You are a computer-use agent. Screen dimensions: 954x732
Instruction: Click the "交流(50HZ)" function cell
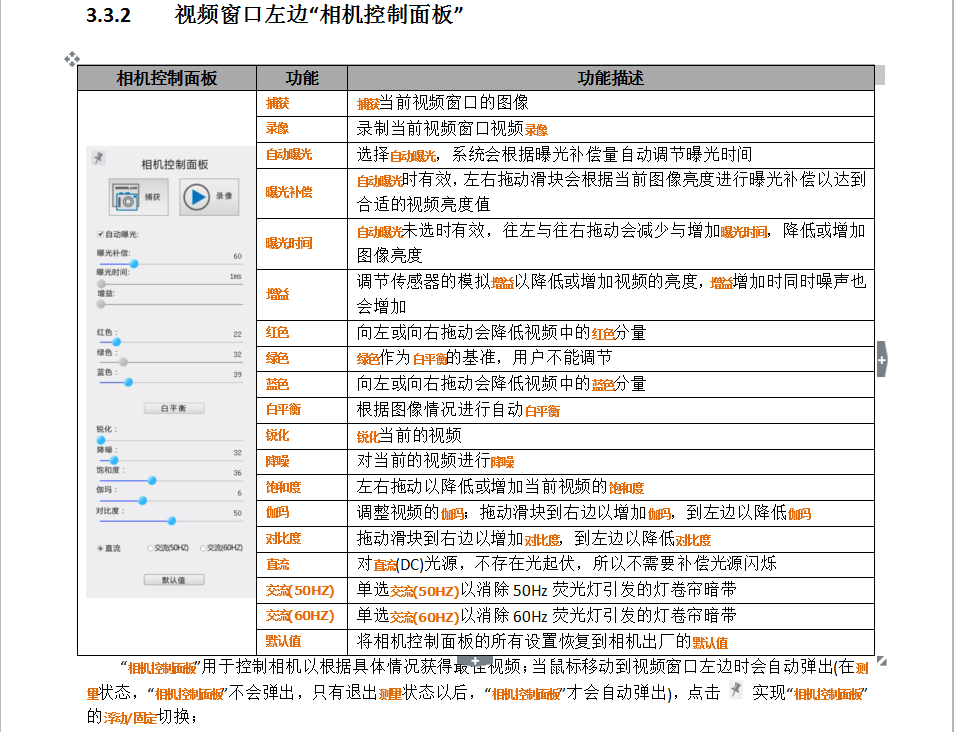[x=302, y=590]
